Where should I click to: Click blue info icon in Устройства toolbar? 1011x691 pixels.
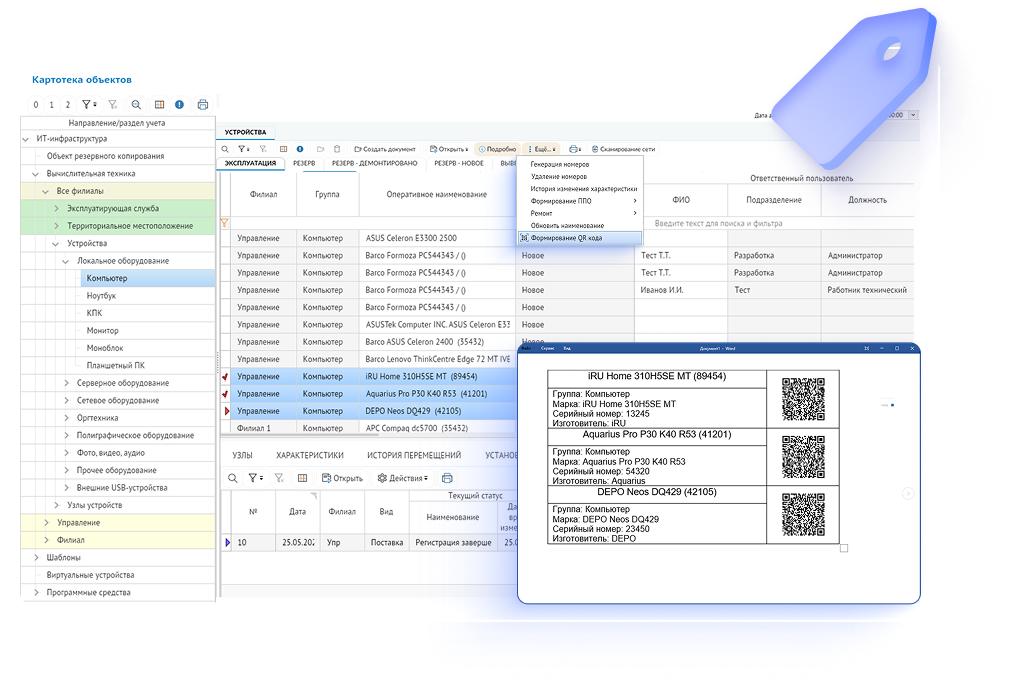click(300, 149)
